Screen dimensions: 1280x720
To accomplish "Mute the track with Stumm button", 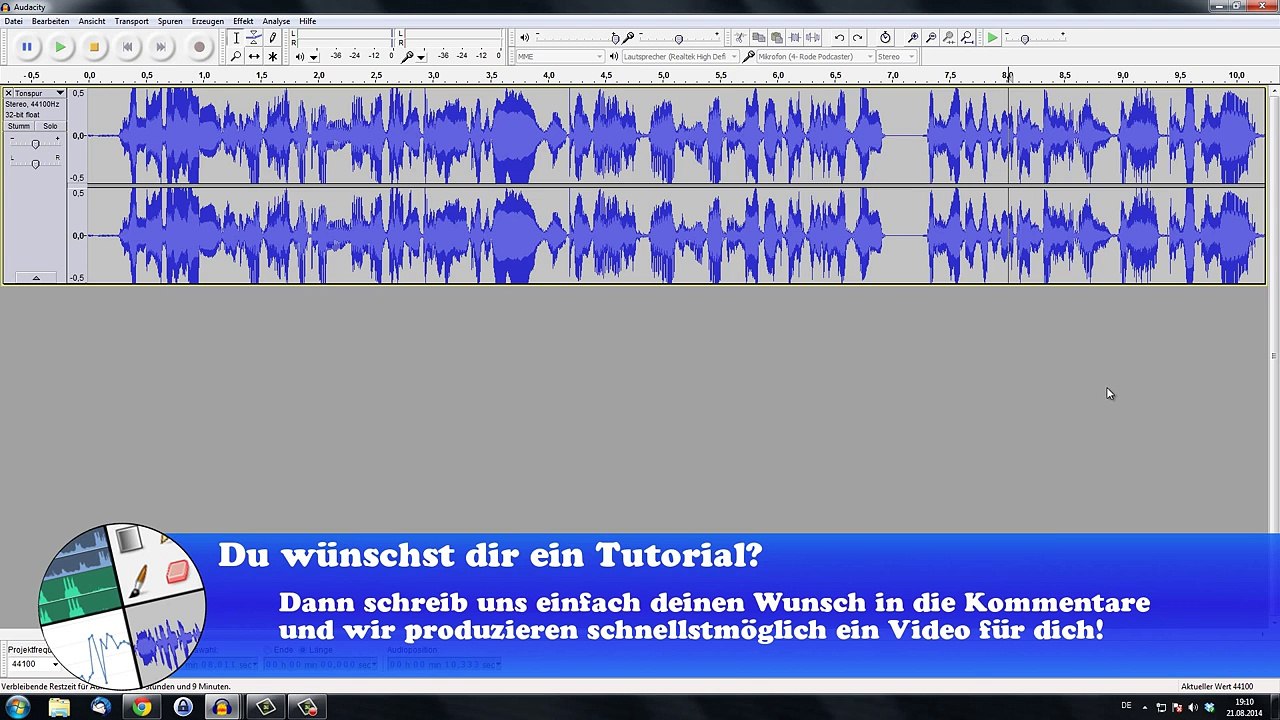I will click(19, 126).
